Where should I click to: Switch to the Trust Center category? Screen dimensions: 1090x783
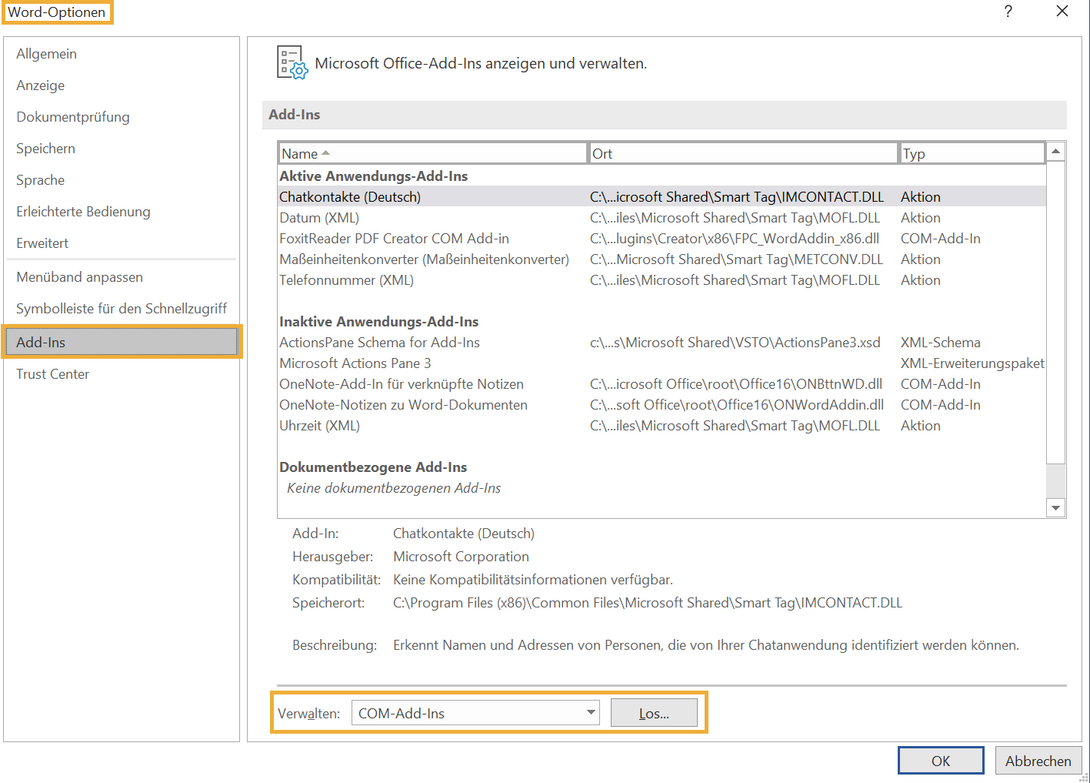[x=53, y=374]
